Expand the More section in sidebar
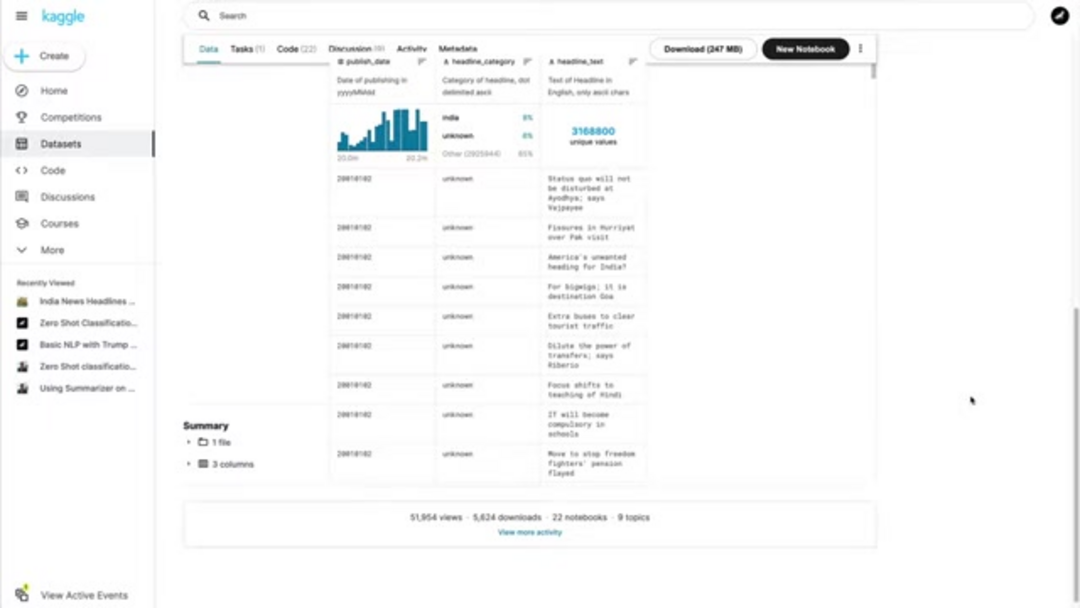Screen dimensions: 1080x608 coord(22,250)
